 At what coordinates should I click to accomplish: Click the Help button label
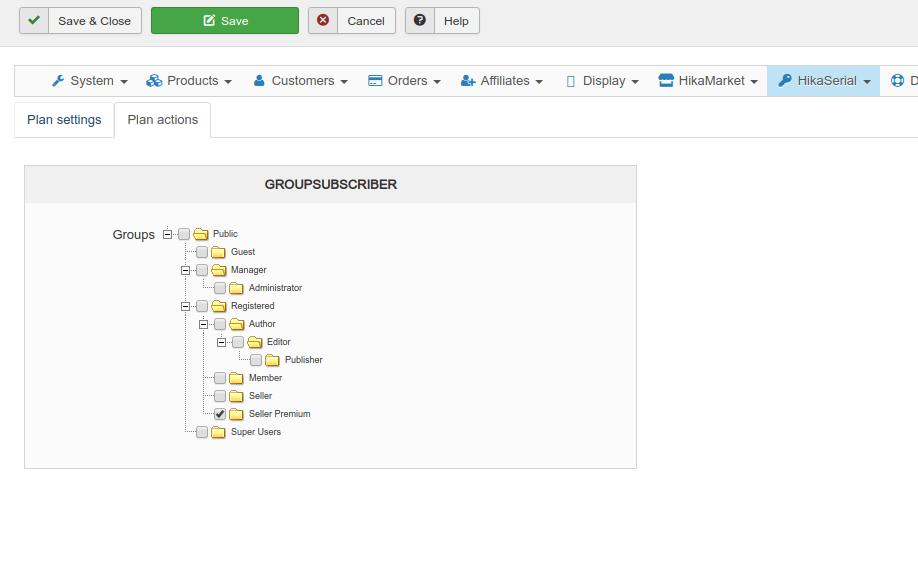pos(456,21)
